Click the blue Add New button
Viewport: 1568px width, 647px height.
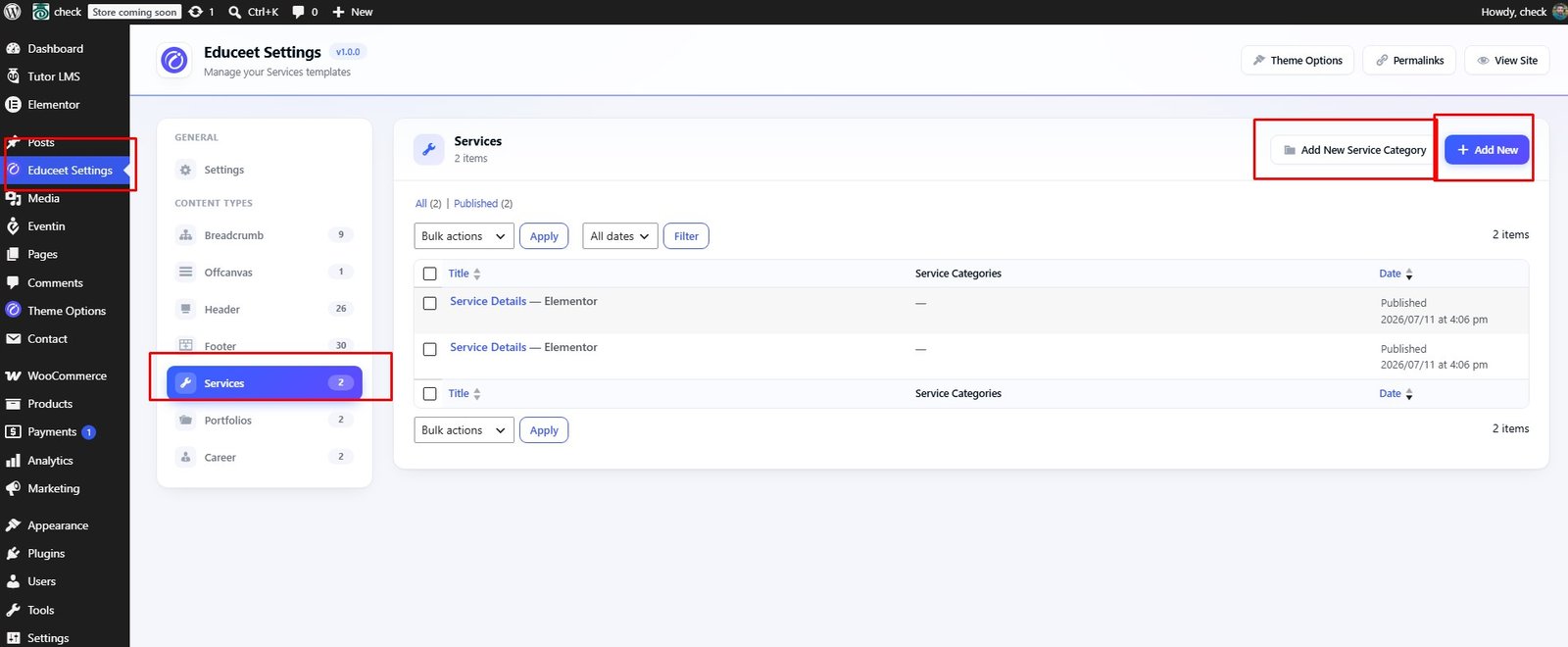(x=1487, y=150)
